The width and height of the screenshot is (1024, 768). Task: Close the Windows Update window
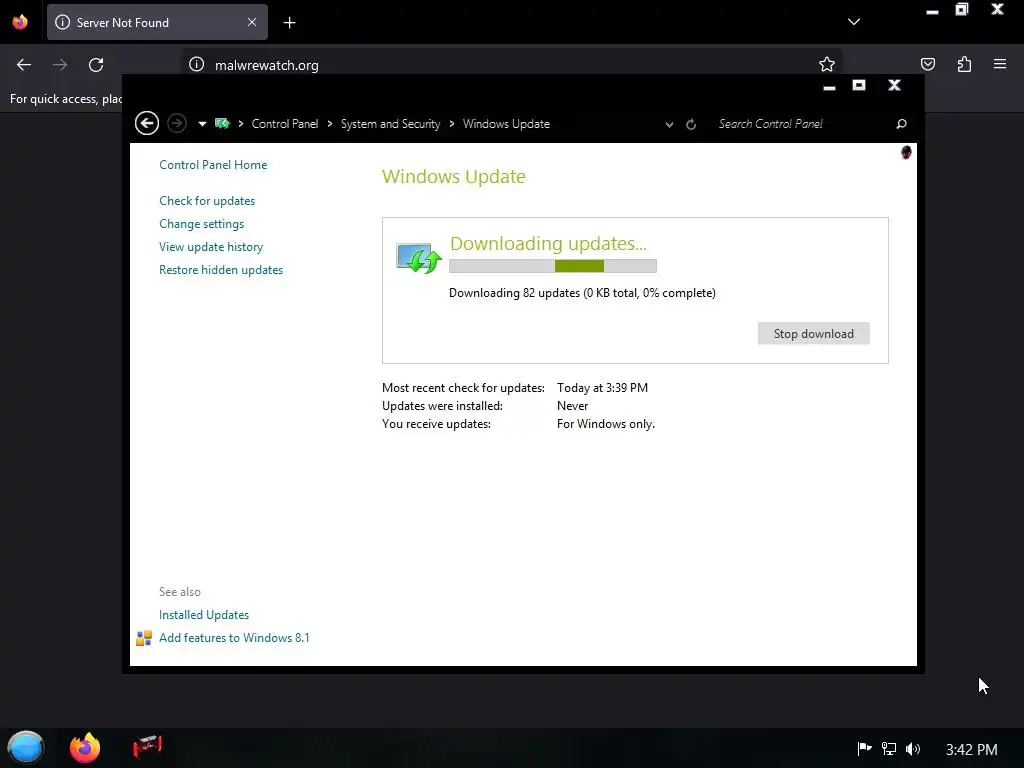pyautogui.click(x=894, y=85)
